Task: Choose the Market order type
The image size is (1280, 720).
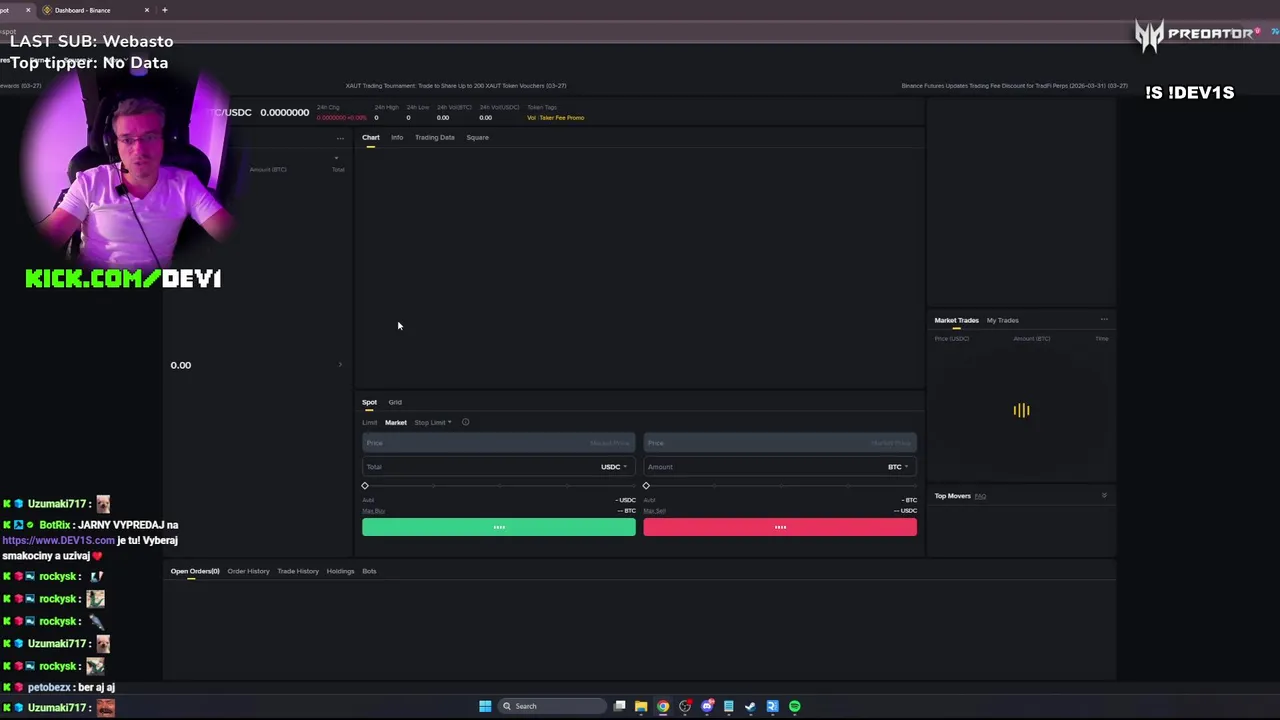Action: [x=396, y=422]
